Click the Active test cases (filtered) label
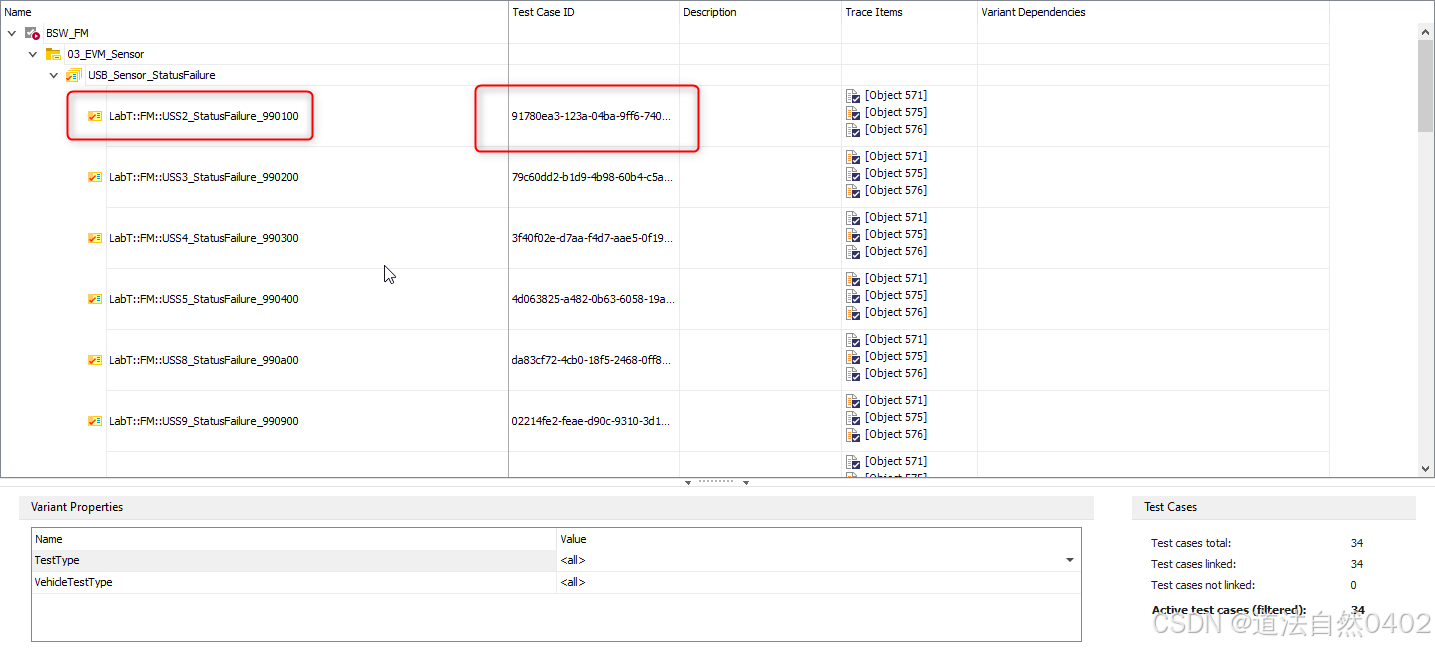Image resolution: width=1435 pixels, height=649 pixels. point(1229,610)
